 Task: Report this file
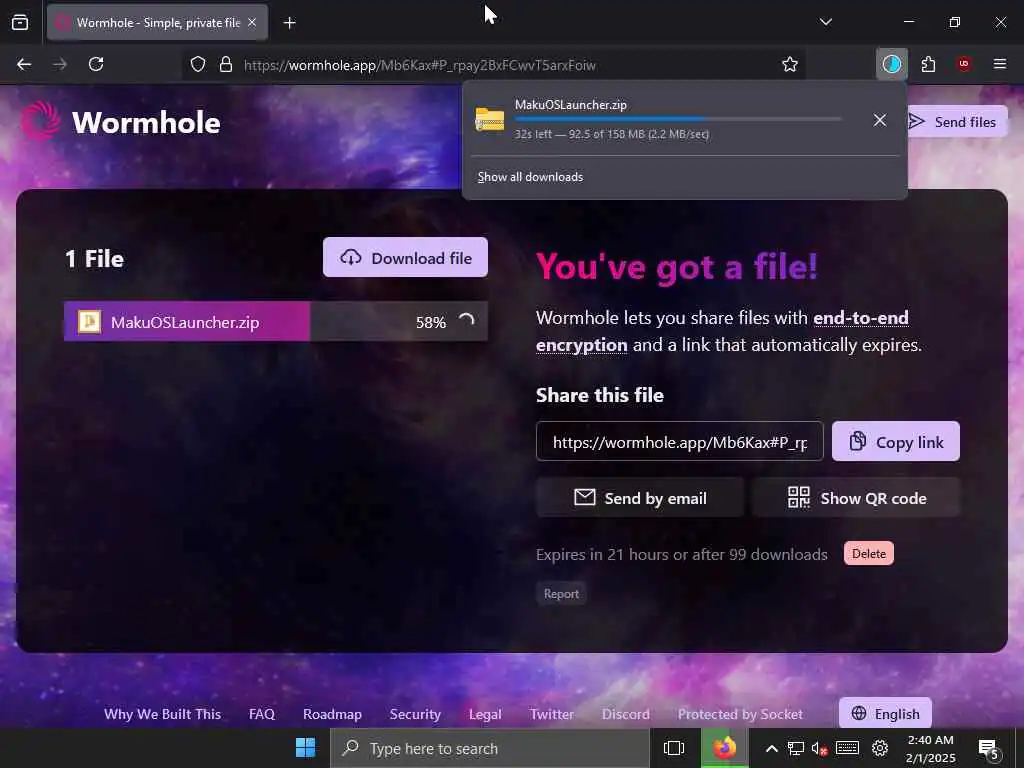click(561, 594)
